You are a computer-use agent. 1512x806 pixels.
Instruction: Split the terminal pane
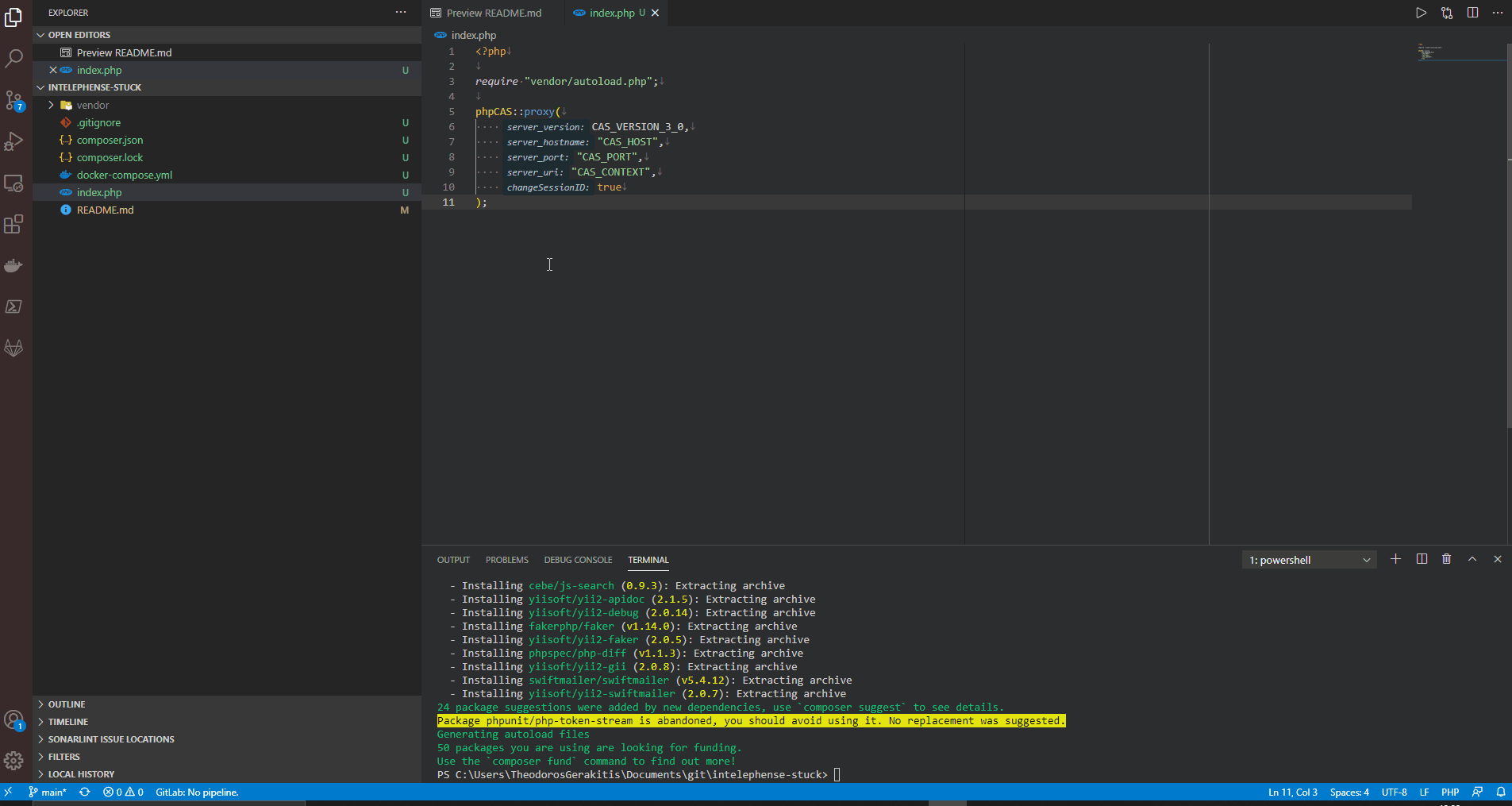tap(1422, 560)
